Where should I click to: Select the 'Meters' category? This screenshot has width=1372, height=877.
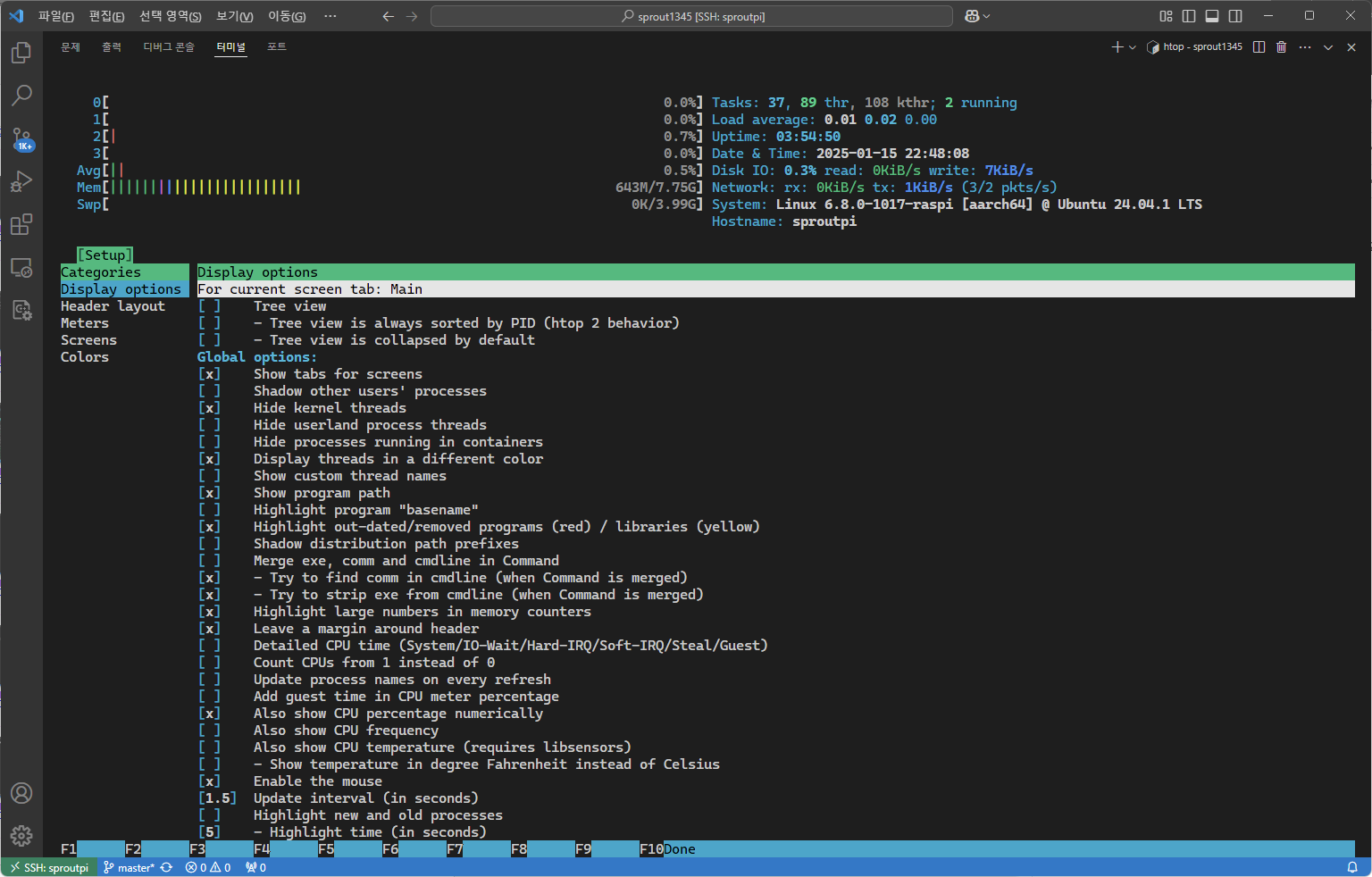pyautogui.click(x=85, y=323)
